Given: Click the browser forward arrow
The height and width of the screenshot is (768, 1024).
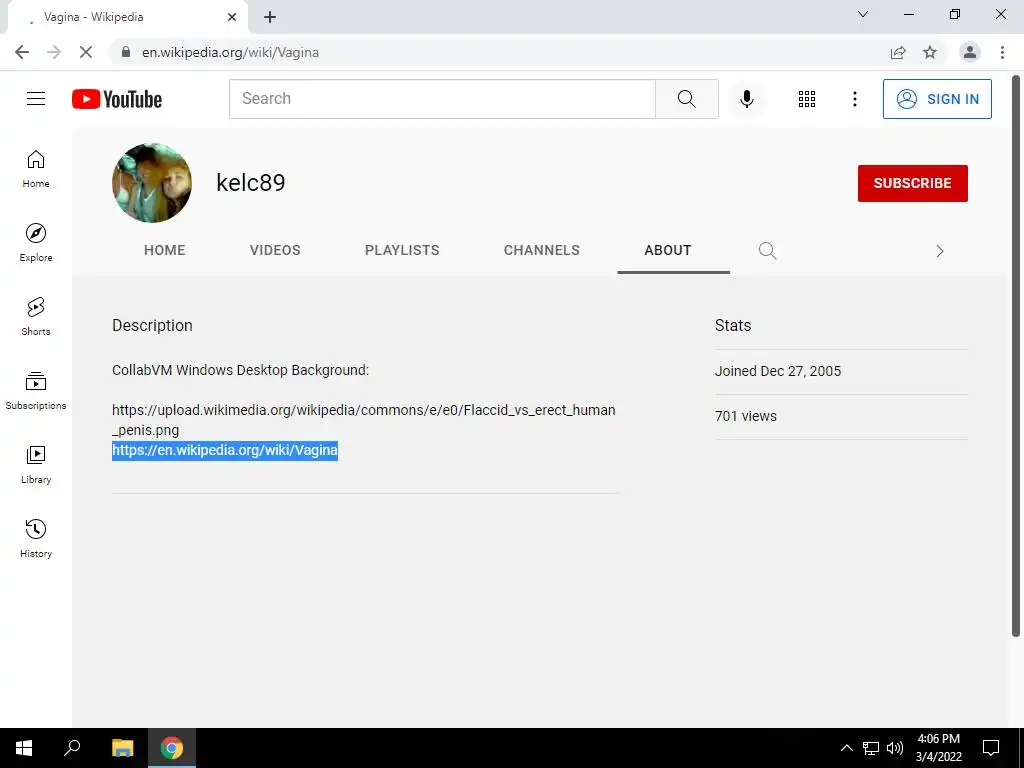Looking at the screenshot, I should [54, 52].
